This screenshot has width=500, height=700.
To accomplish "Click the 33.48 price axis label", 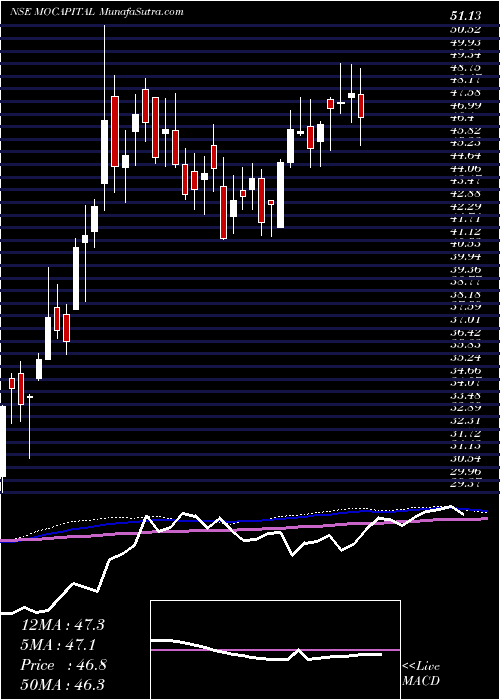I will pyautogui.click(x=465, y=396).
